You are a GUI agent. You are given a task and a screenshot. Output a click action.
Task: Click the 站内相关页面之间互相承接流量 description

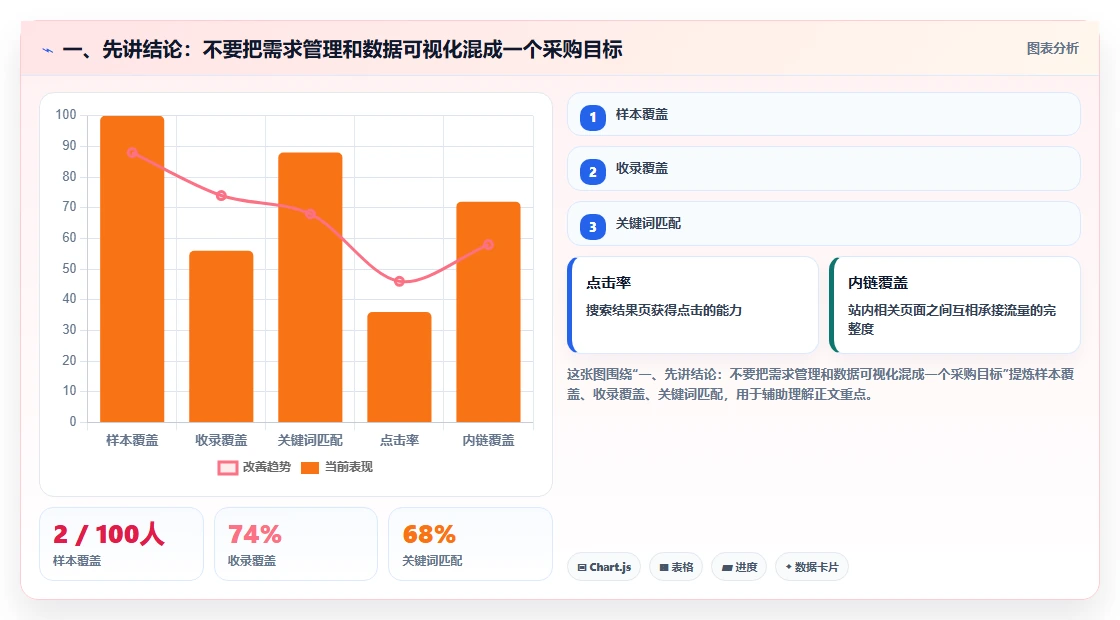pos(952,320)
